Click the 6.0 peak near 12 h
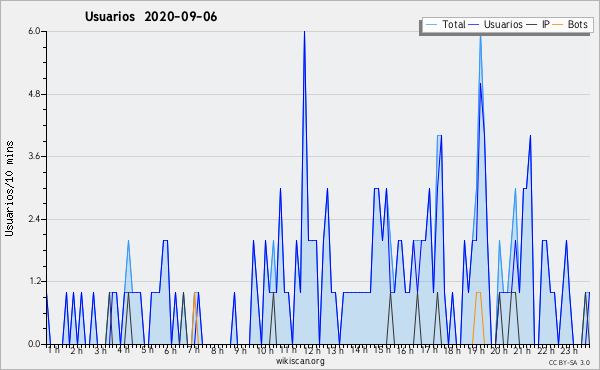This screenshot has width=600, height=370. click(304, 32)
